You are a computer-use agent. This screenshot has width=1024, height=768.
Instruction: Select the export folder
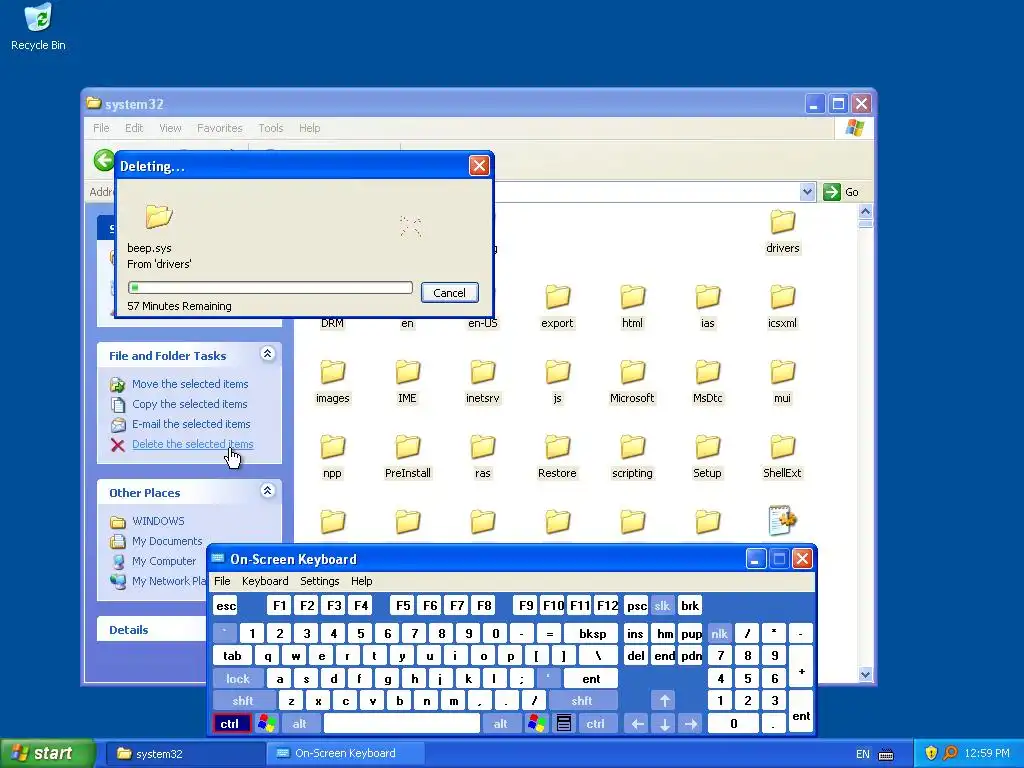[557, 306]
